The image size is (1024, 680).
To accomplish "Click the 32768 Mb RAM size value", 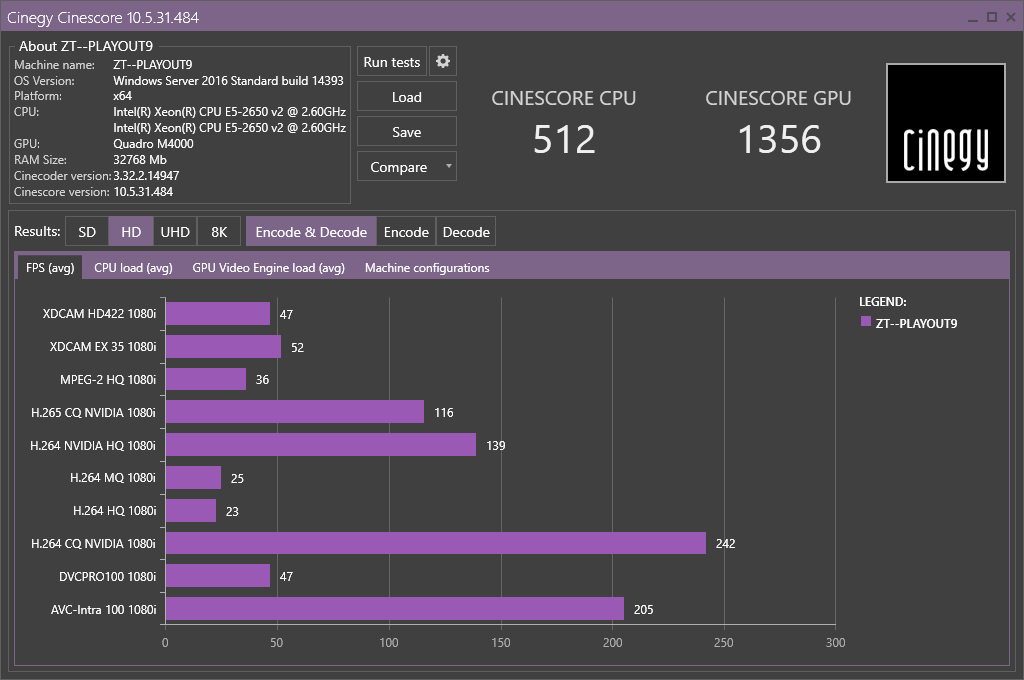I will (x=140, y=160).
